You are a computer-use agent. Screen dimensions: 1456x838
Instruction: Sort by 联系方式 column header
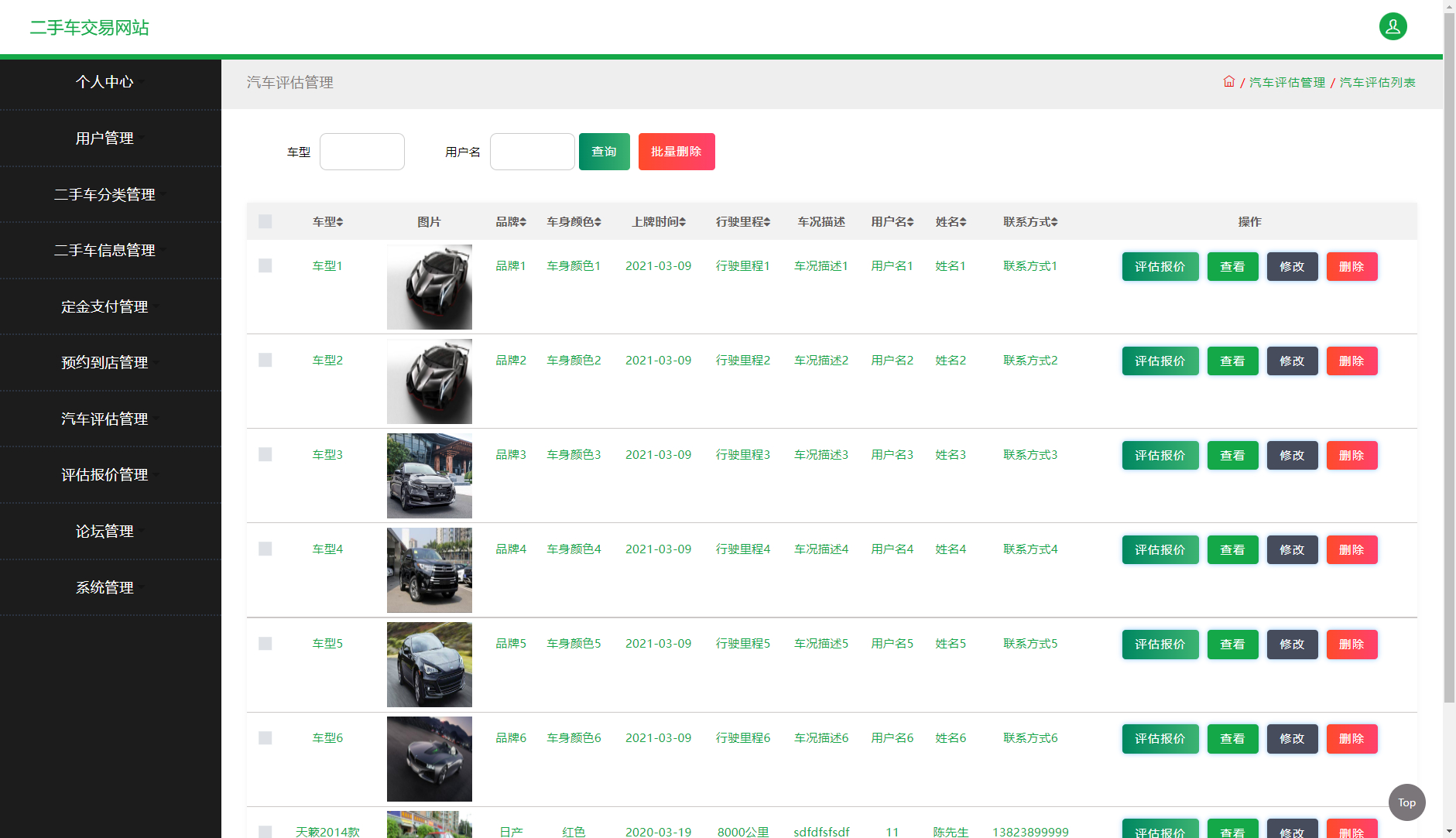click(1030, 222)
